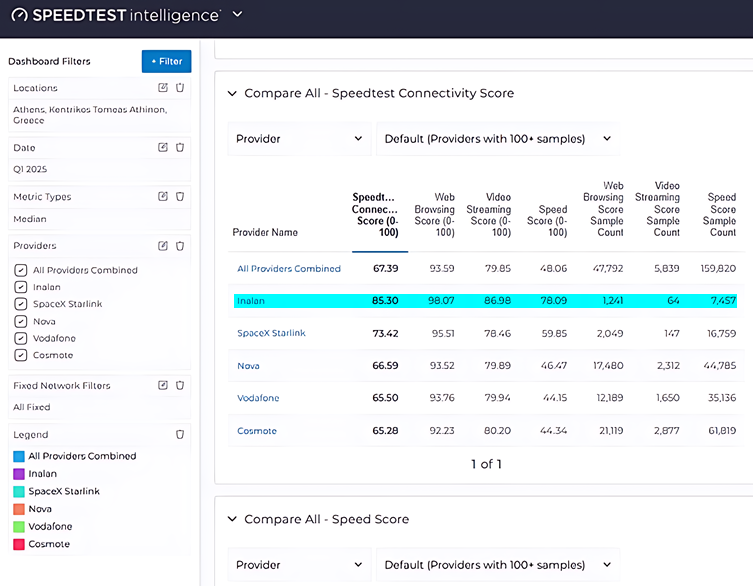Delete the Providers filter
The width and height of the screenshot is (753, 586).
click(x=180, y=245)
